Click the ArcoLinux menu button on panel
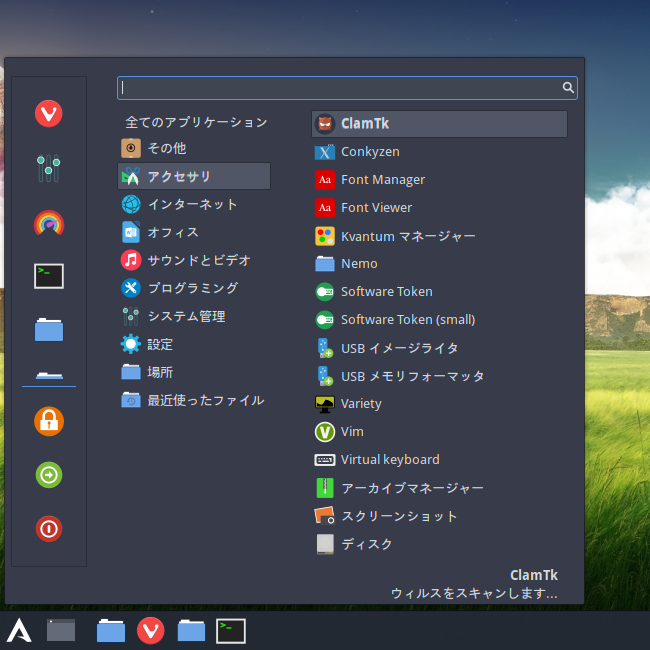The image size is (650, 650). click(19, 631)
